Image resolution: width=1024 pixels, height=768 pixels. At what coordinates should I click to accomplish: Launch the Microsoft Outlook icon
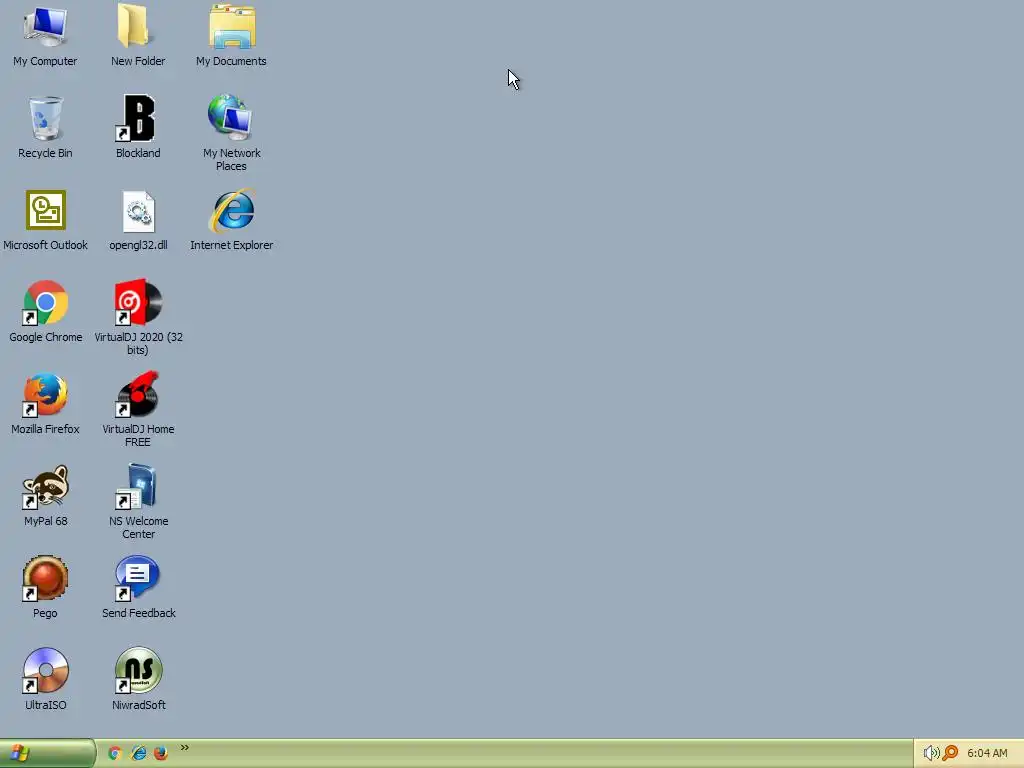(45, 210)
